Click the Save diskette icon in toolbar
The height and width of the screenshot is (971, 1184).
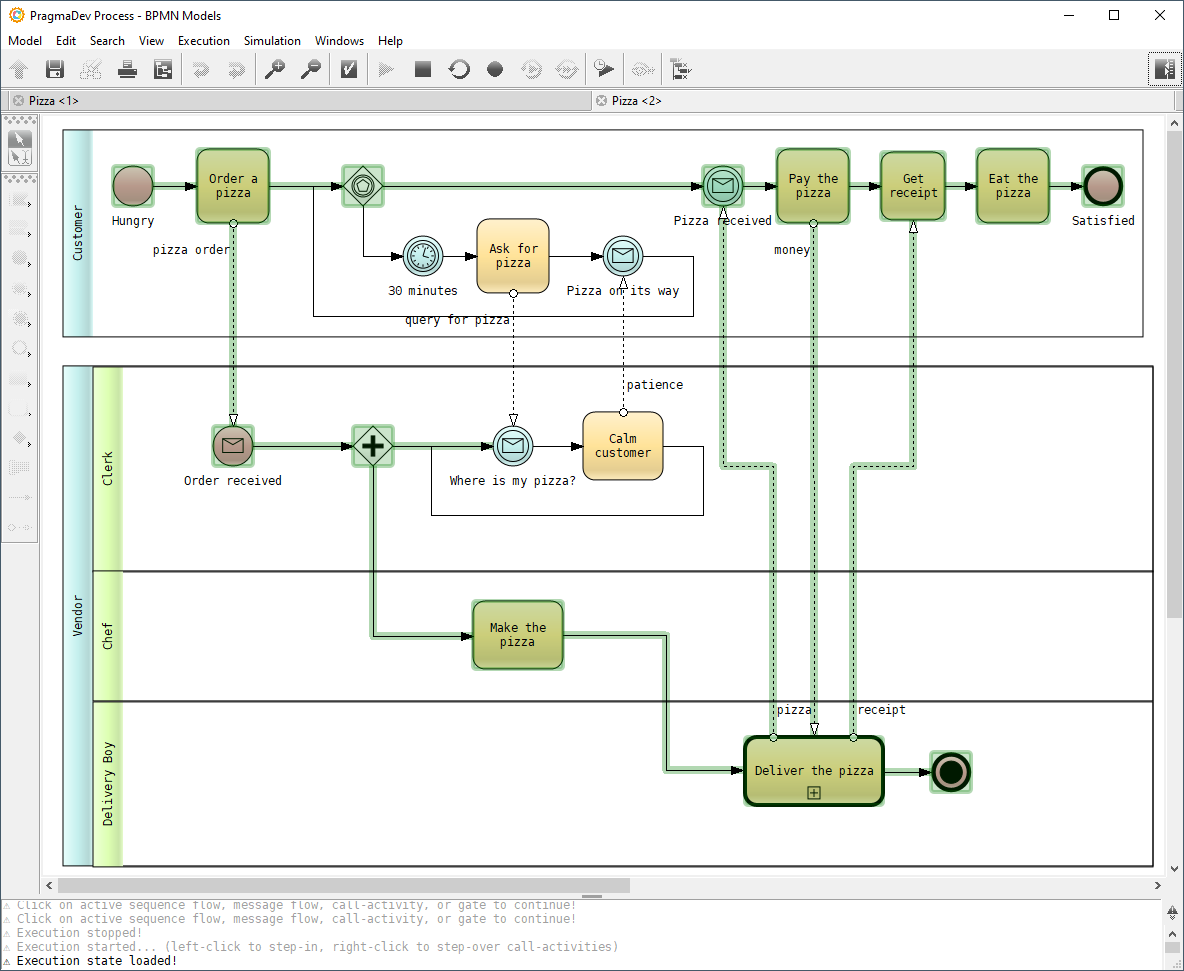click(x=55, y=69)
